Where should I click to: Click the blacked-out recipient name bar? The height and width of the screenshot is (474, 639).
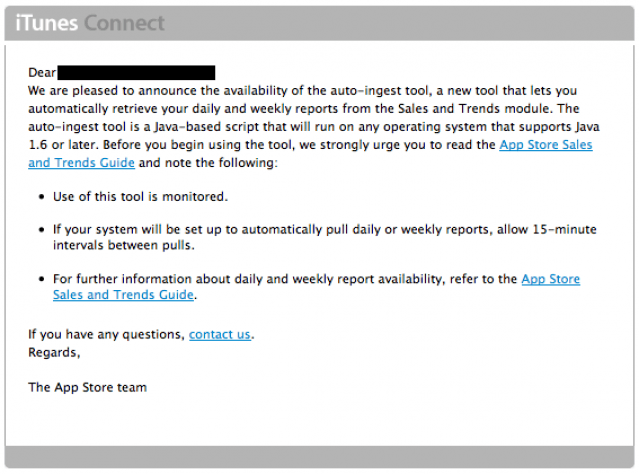(x=136, y=72)
